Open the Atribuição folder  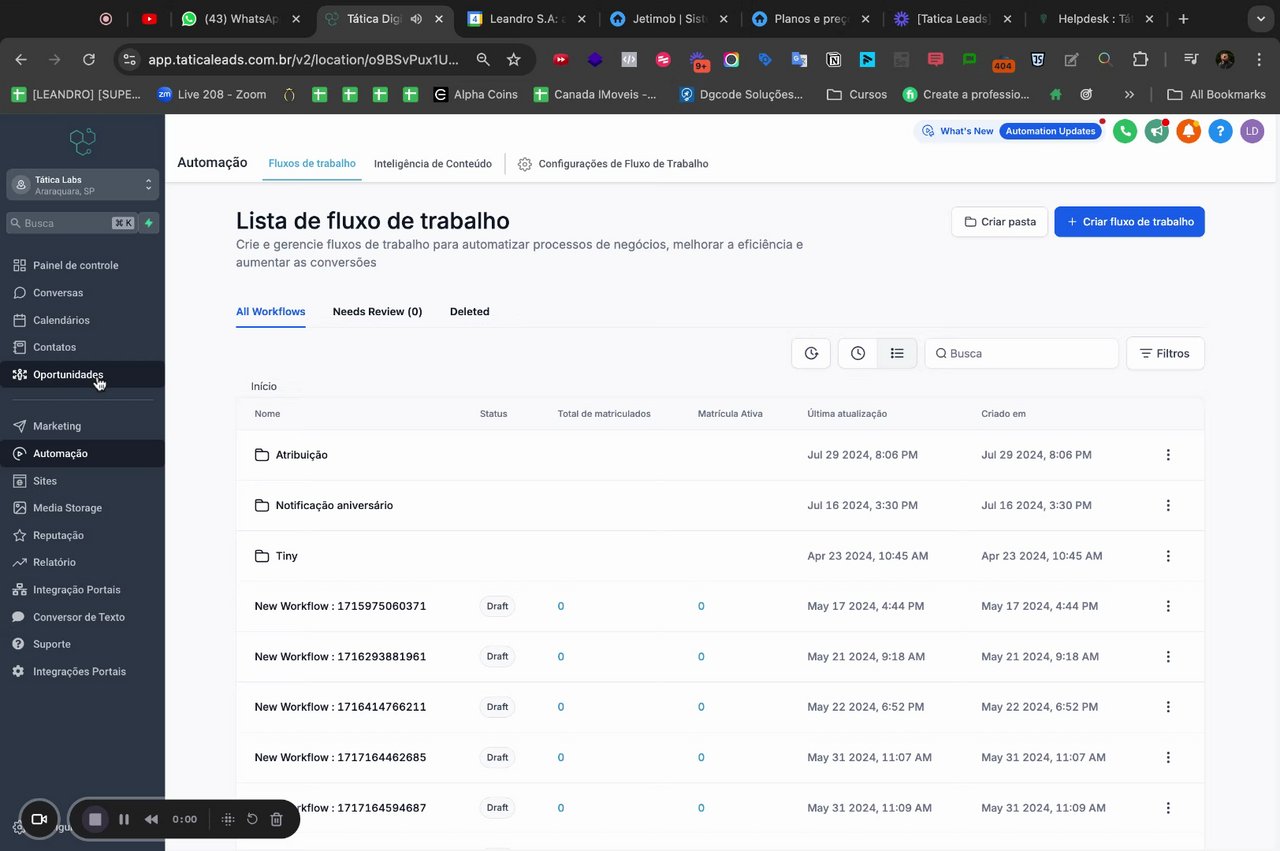pyautogui.click(x=301, y=455)
